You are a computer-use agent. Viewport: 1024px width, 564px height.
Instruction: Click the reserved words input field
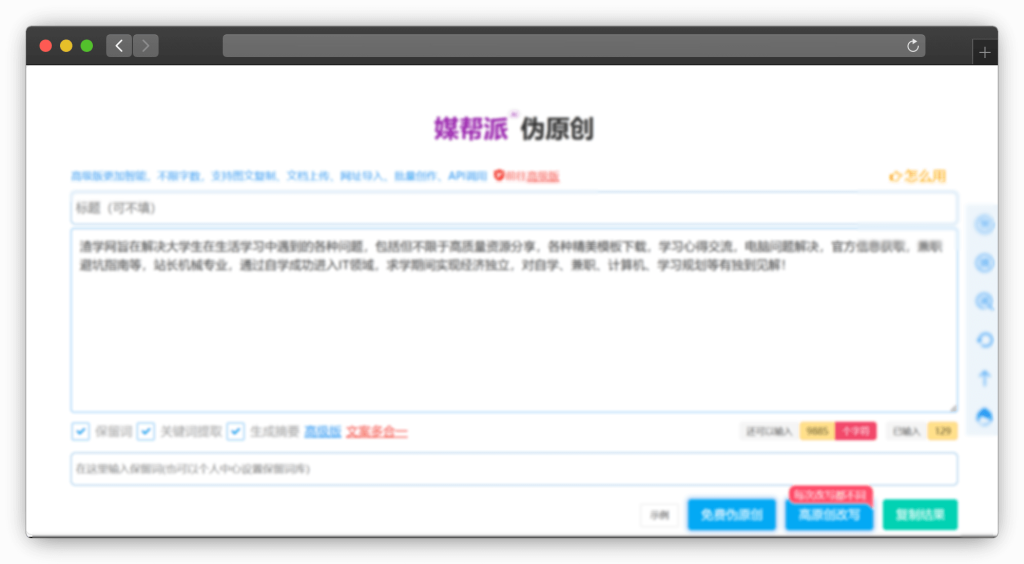pos(513,469)
